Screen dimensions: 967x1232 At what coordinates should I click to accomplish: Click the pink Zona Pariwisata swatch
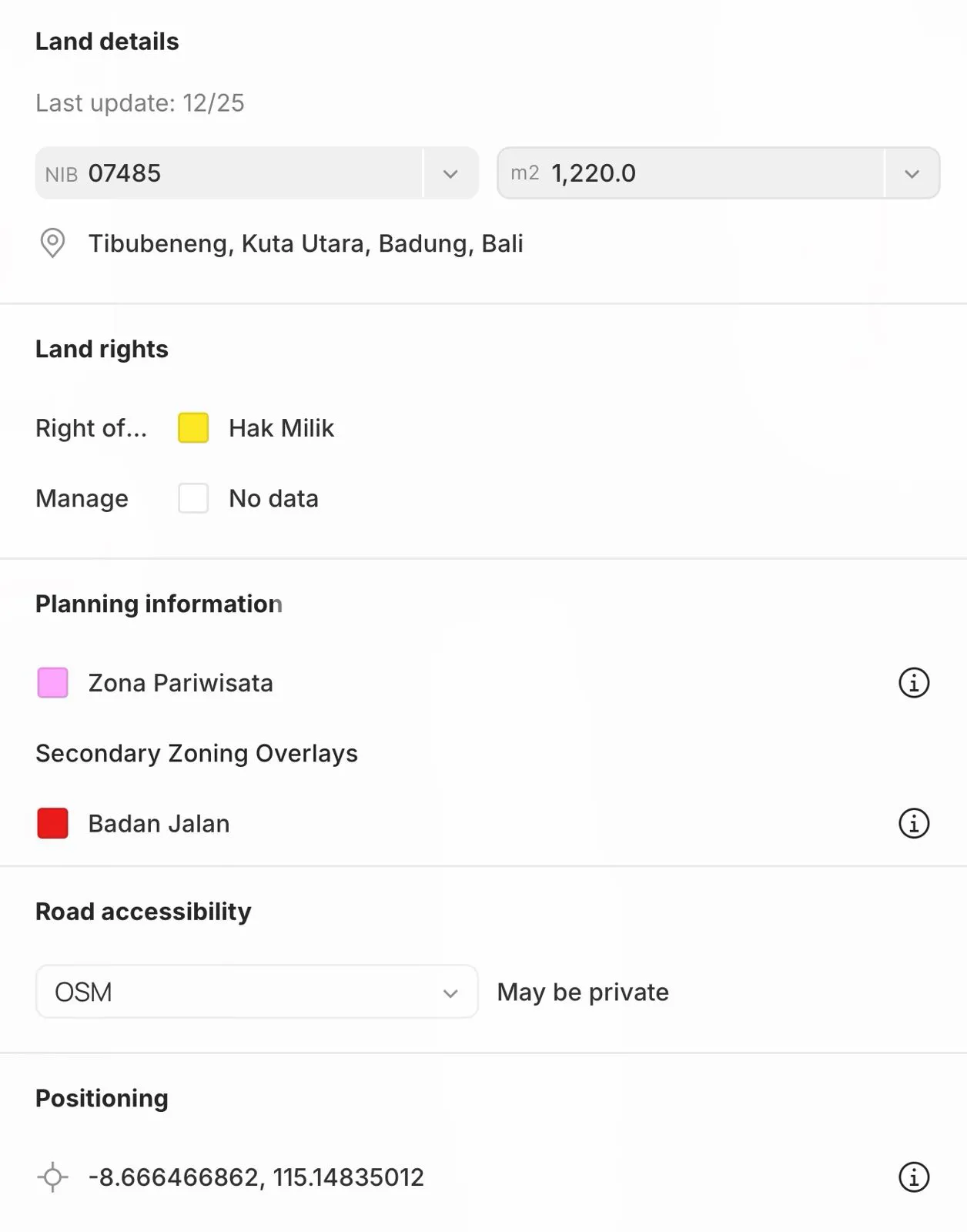(x=52, y=683)
